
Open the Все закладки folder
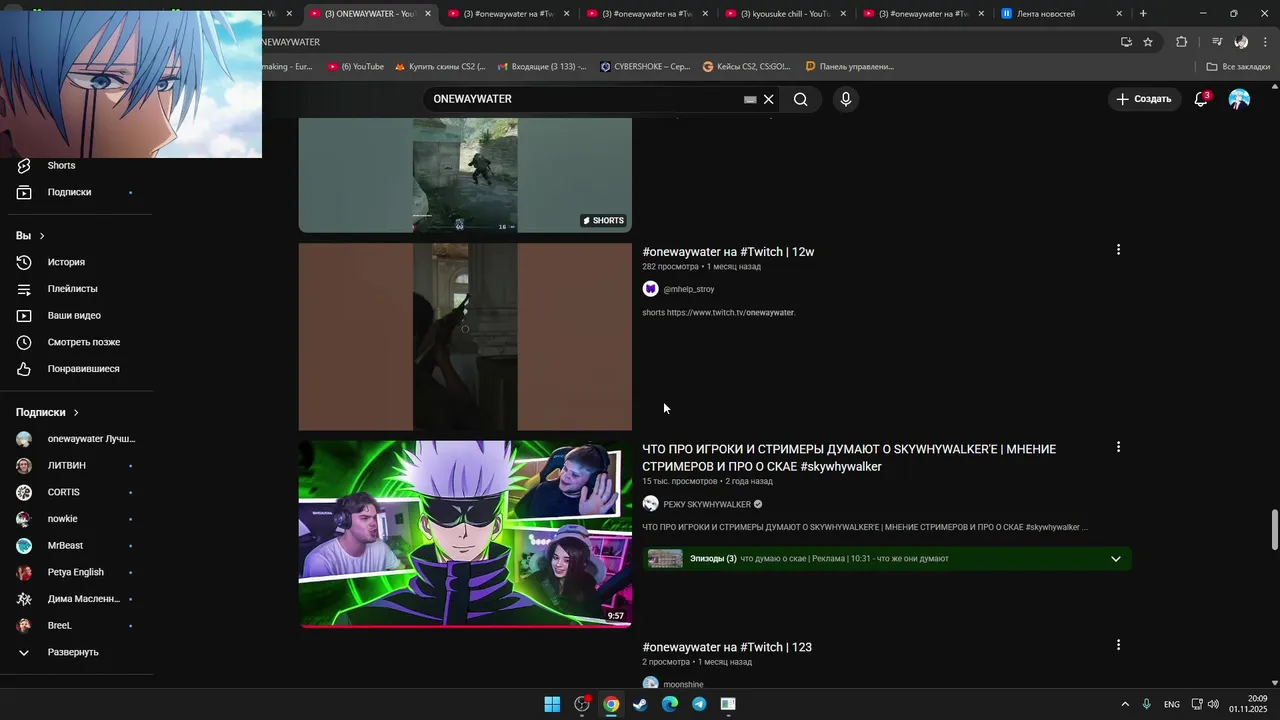coord(1238,67)
